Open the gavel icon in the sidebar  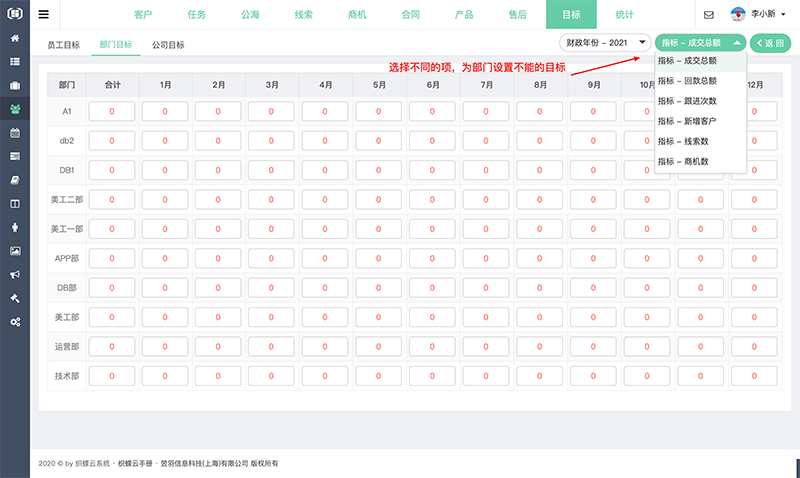point(15,298)
